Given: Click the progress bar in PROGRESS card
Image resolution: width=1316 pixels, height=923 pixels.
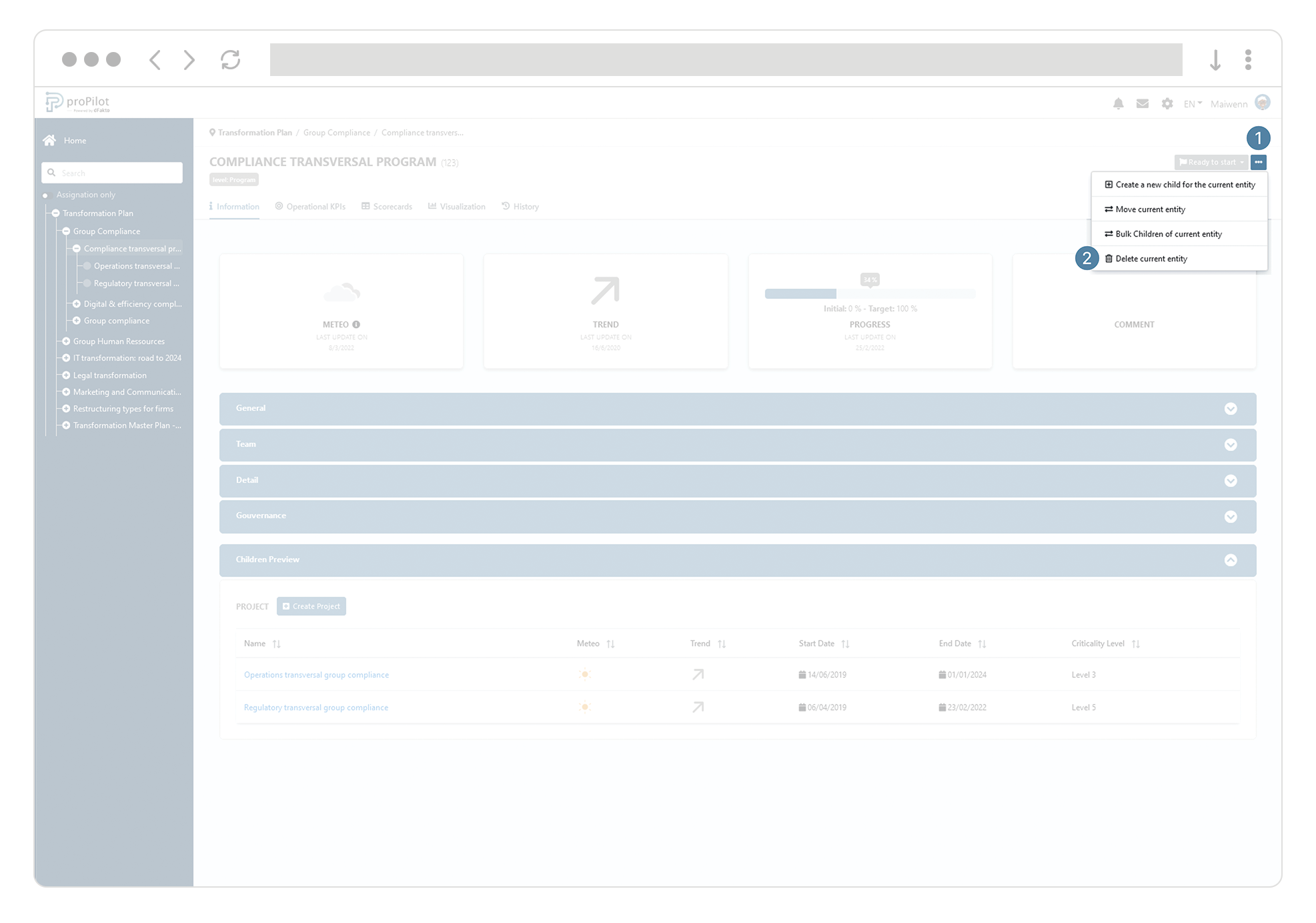Looking at the screenshot, I should point(869,294).
